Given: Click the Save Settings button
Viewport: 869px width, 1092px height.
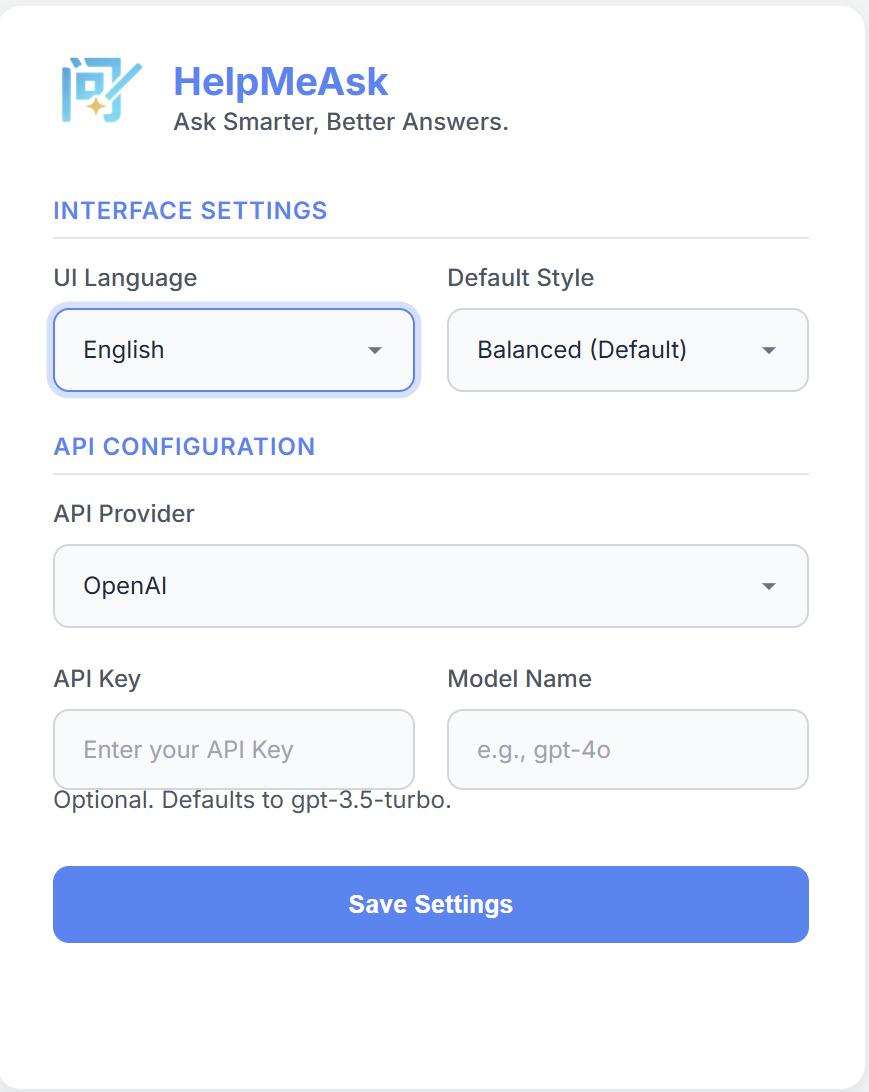Looking at the screenshot, I should (x=431, y=904).
